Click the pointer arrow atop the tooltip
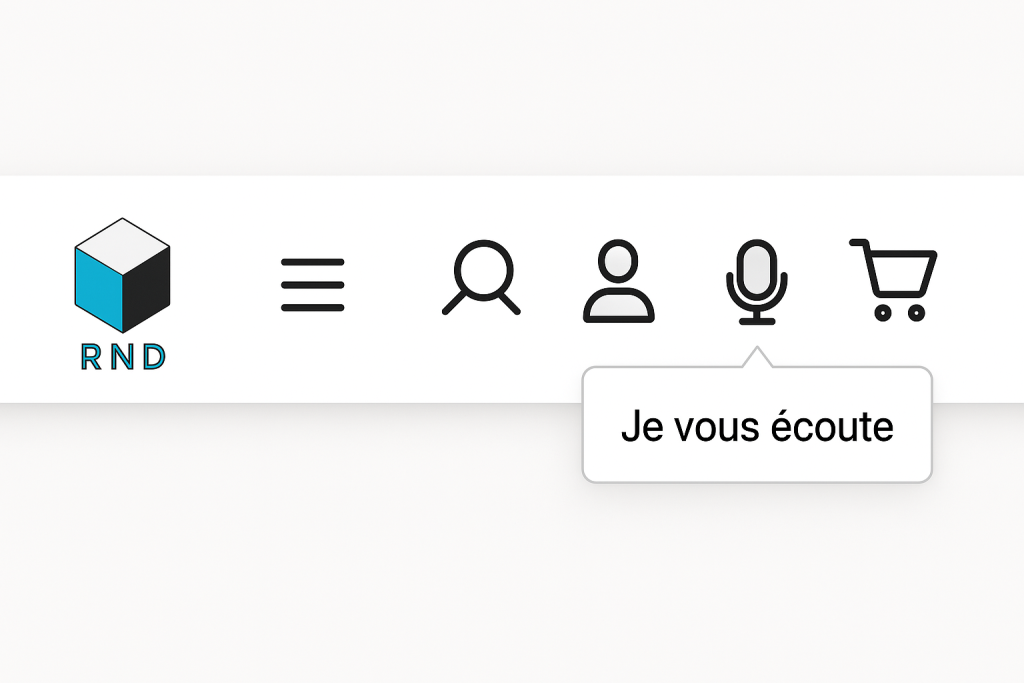 [x=757, y=357]
